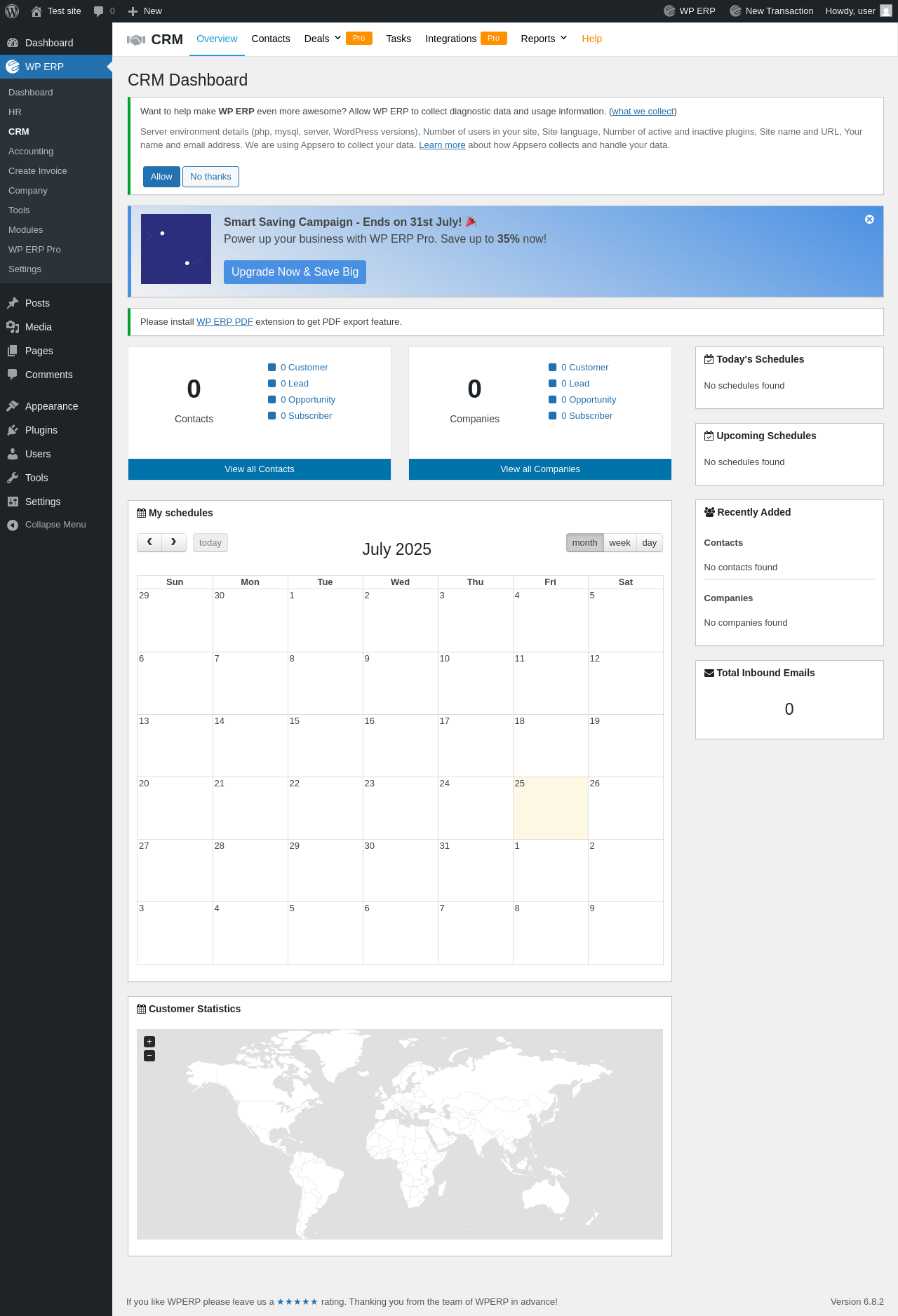The image size is (898, 1316).
Task: Click View all Contacts
Action: [x=260, y=469]
